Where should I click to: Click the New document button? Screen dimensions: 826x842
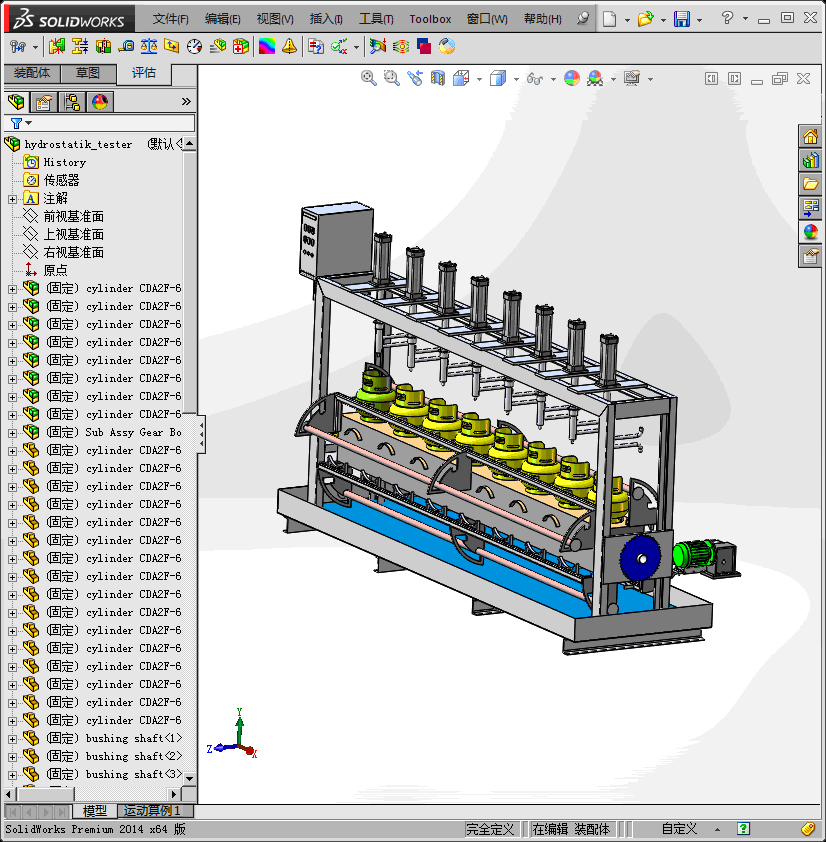coord(609,19)
